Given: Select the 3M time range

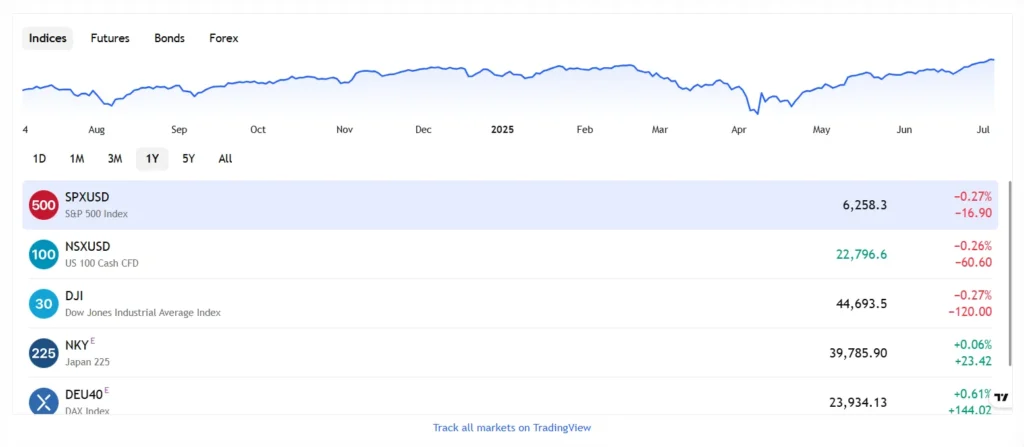Looking at the screenshot, I should point(115,158).
